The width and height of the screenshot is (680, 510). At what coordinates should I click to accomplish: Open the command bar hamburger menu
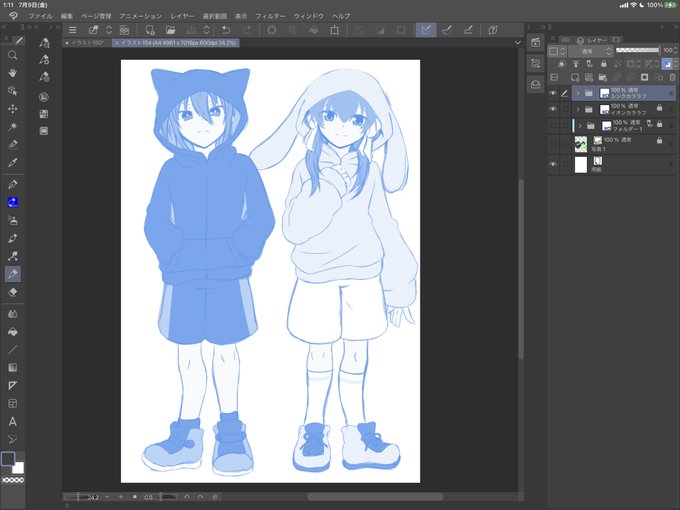tap(72, 30)
